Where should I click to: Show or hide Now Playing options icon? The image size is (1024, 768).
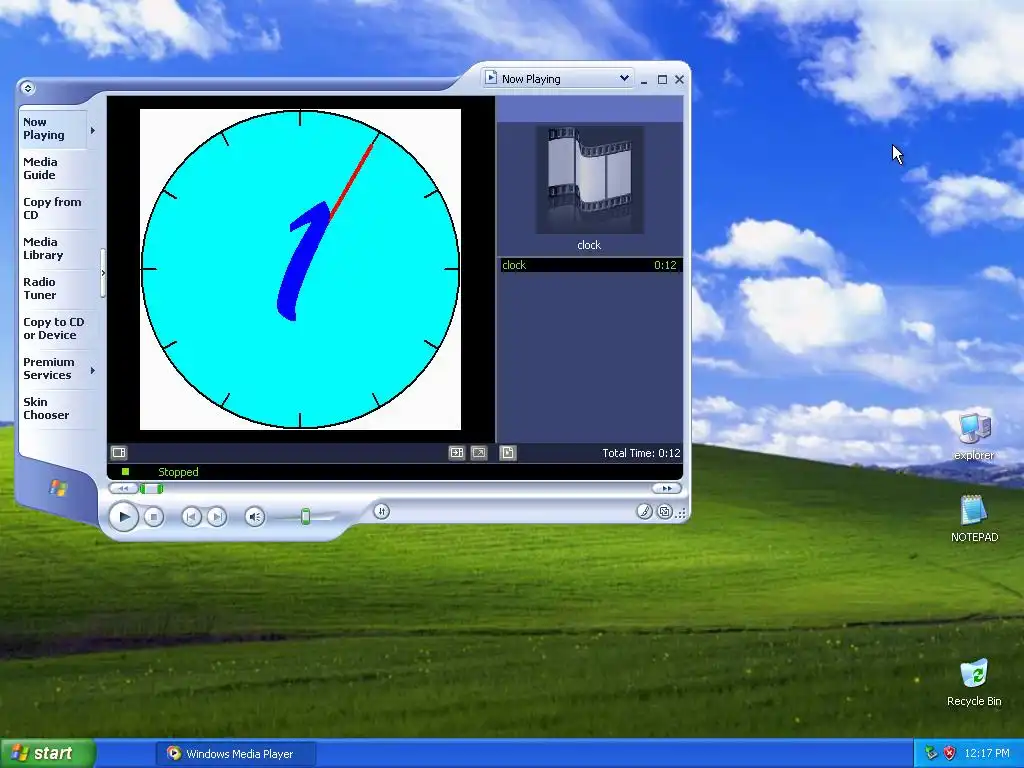click(x=119, y=452)
